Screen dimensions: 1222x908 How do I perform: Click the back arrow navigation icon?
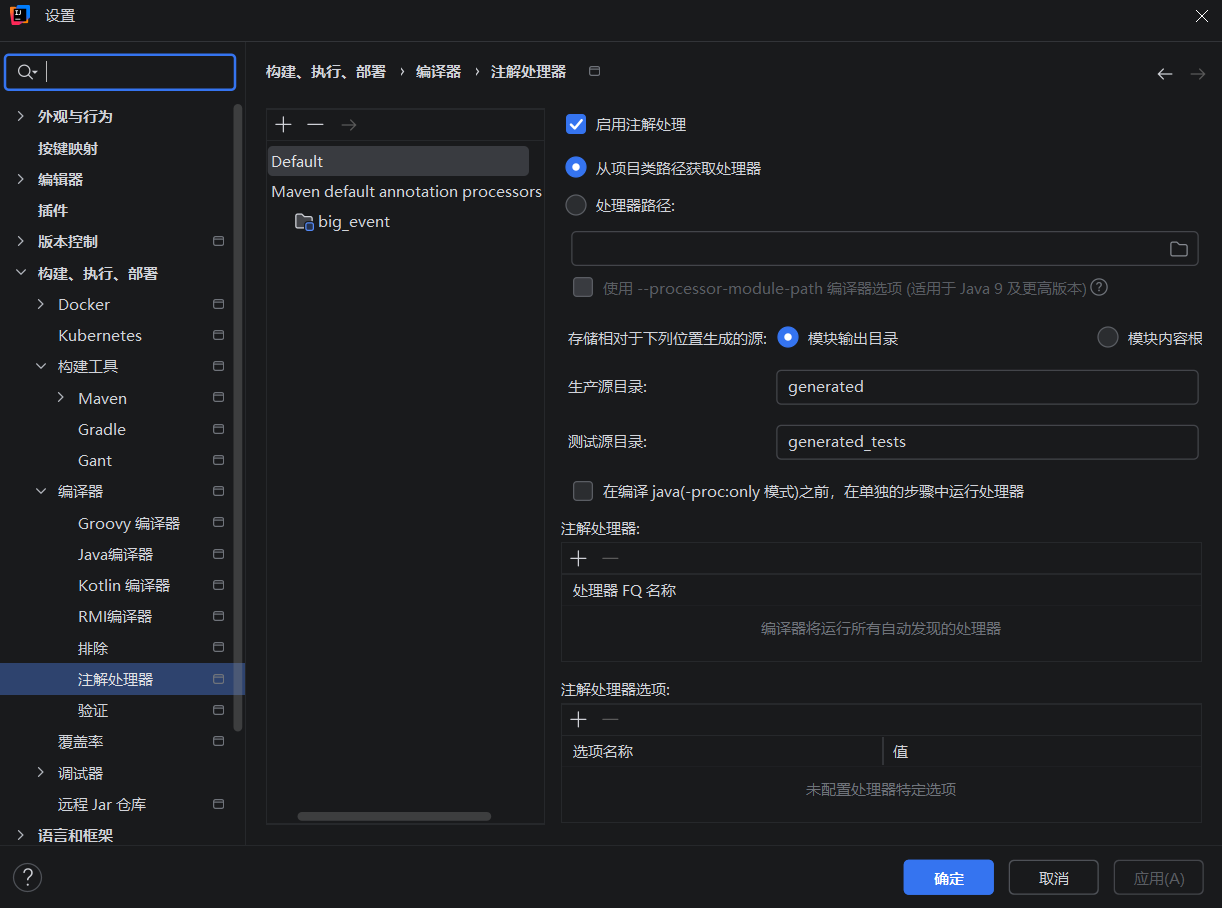[x=1164, y=74]
